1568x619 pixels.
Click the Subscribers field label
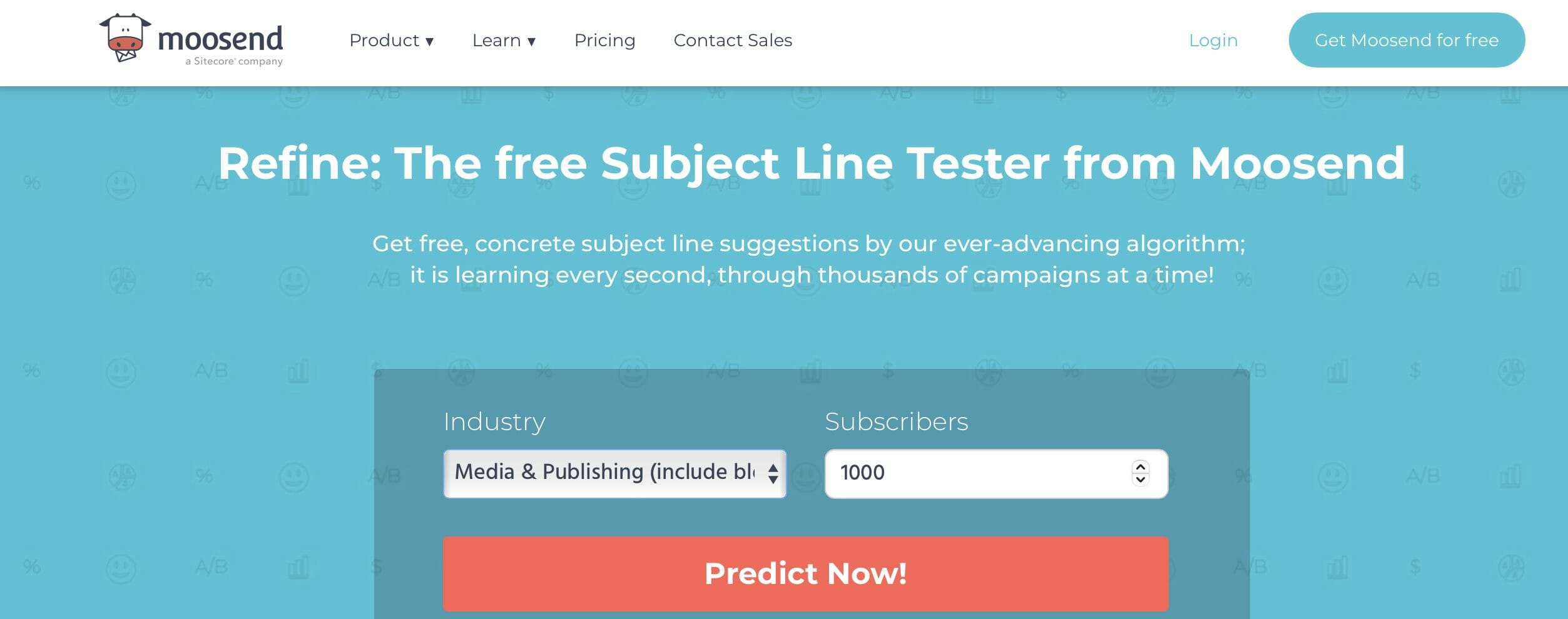click(x=896, y=422)
